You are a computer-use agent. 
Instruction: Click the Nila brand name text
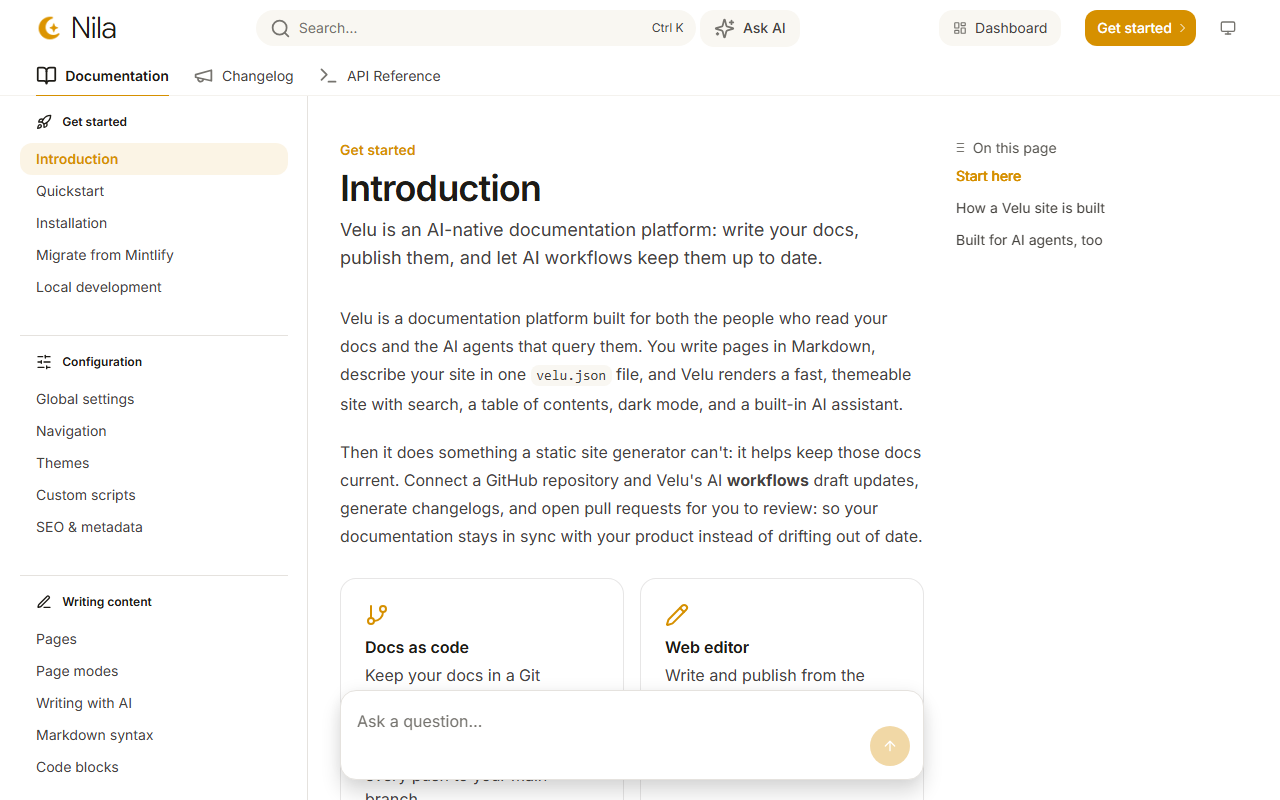click(x=94, y=28)
